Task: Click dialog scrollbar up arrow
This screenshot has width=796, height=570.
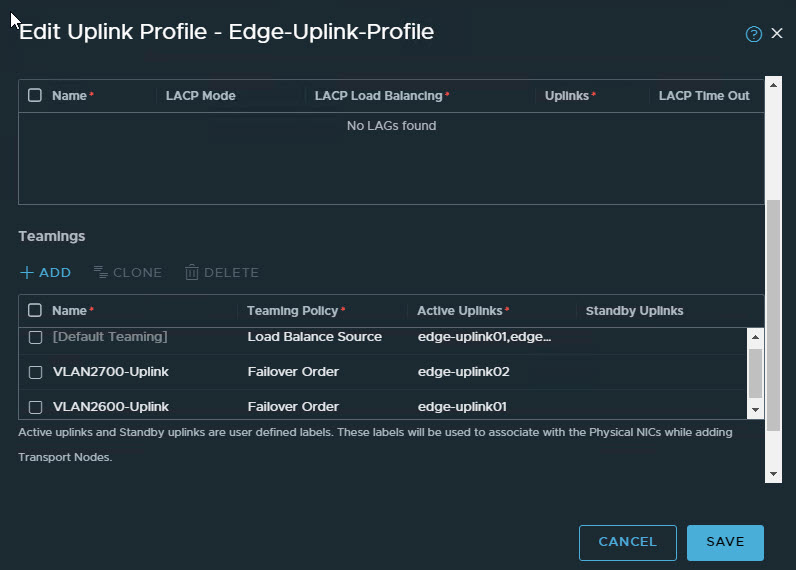Action: [x=773, y=84]
